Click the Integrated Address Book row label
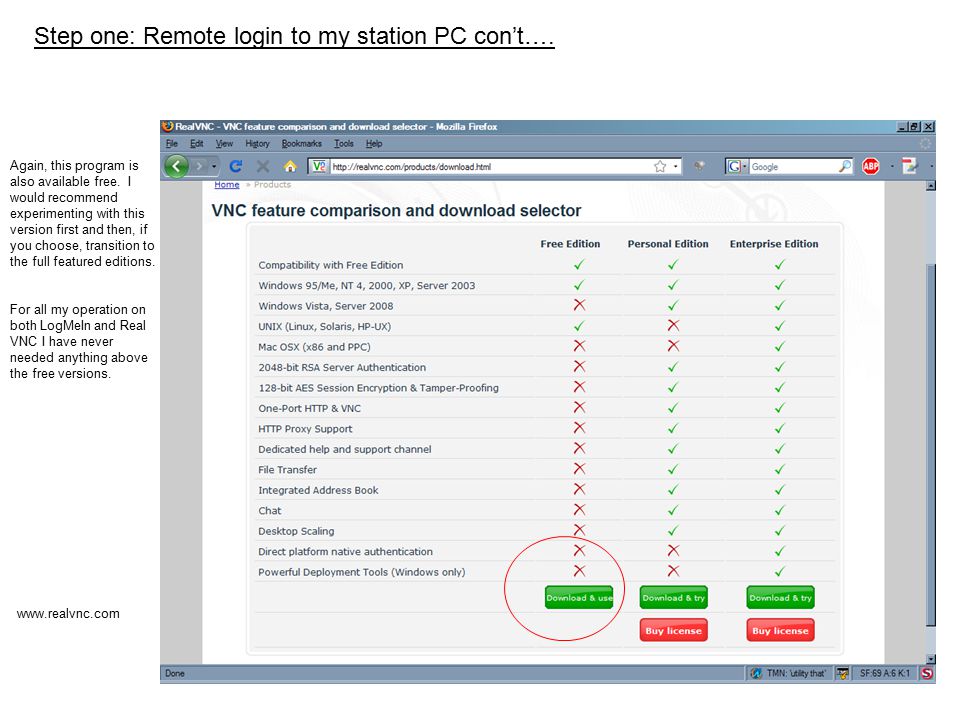960x720 pixels. (318, 490)
